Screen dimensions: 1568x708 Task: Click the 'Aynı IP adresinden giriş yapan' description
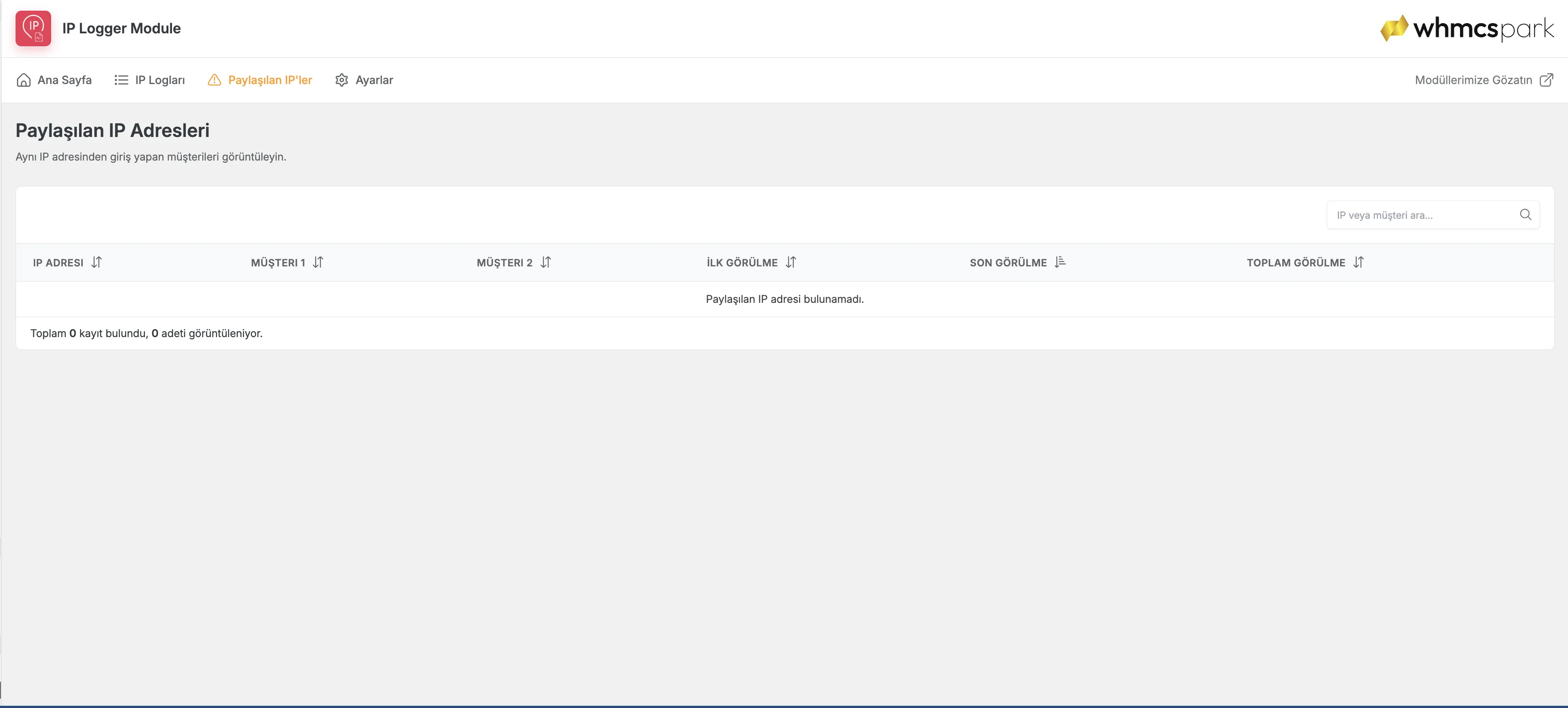tap(151, 157)
